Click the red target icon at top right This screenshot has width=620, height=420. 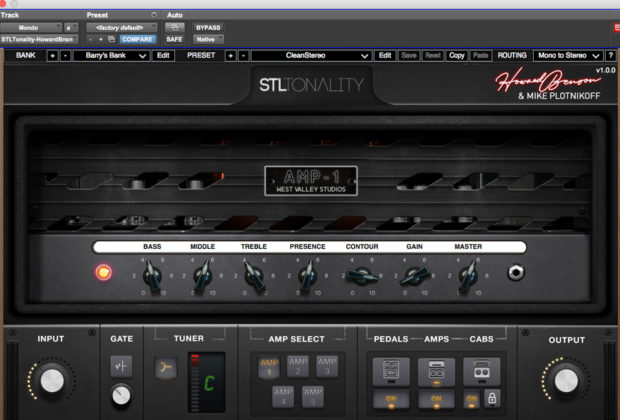(x=616, y=28)
